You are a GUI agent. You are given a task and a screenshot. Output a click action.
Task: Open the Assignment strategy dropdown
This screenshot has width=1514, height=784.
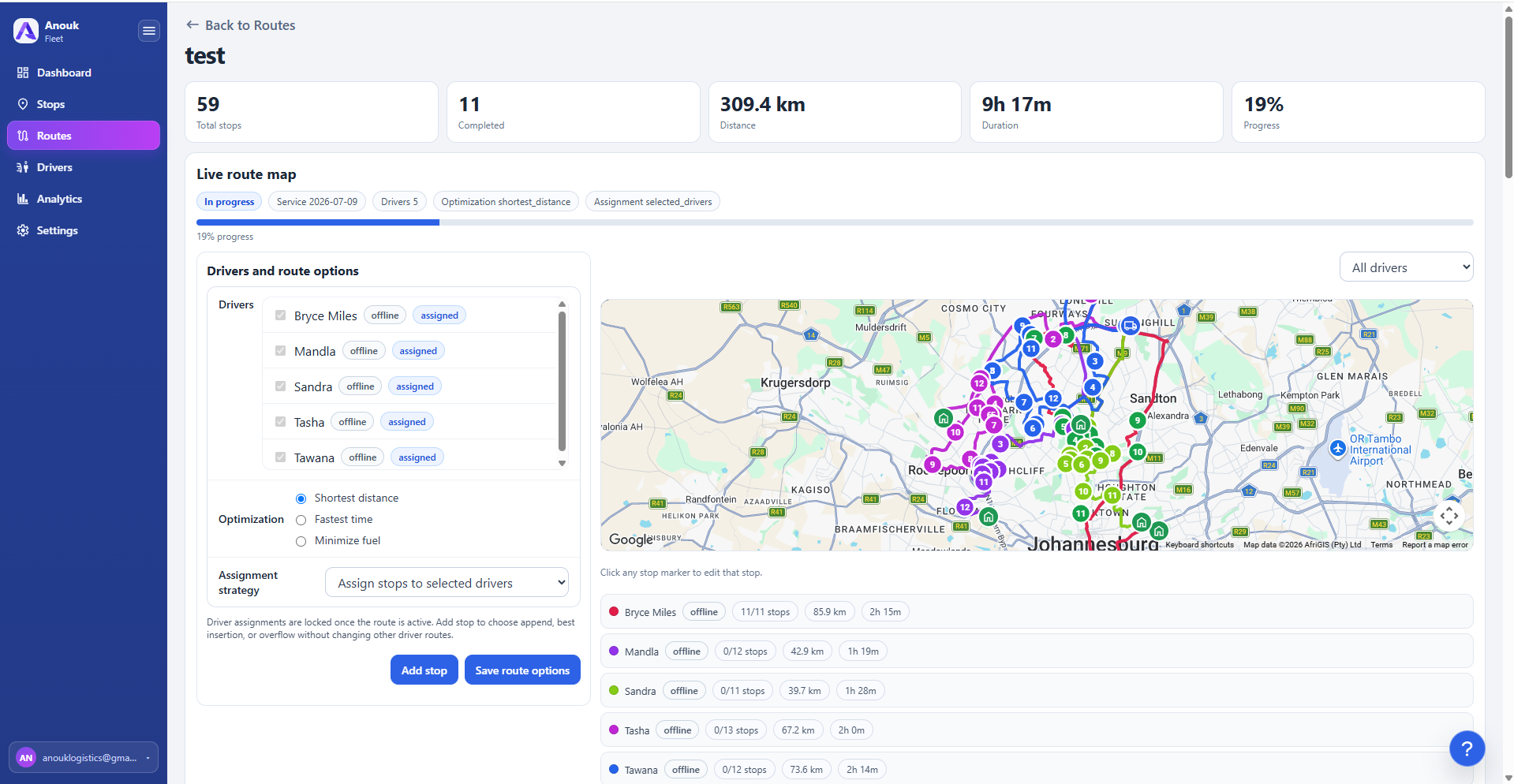[x=447, y=583]
